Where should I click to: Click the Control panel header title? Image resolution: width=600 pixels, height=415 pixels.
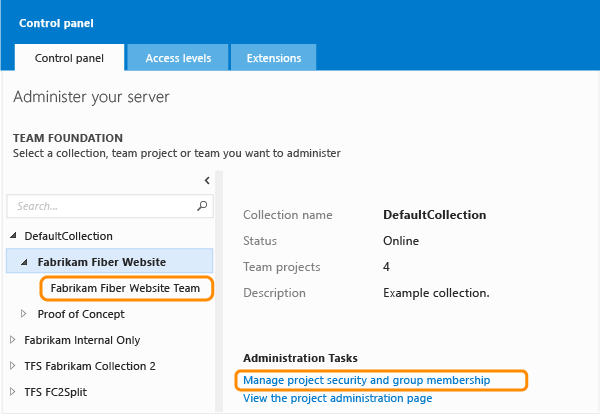(x=56, y=23)
